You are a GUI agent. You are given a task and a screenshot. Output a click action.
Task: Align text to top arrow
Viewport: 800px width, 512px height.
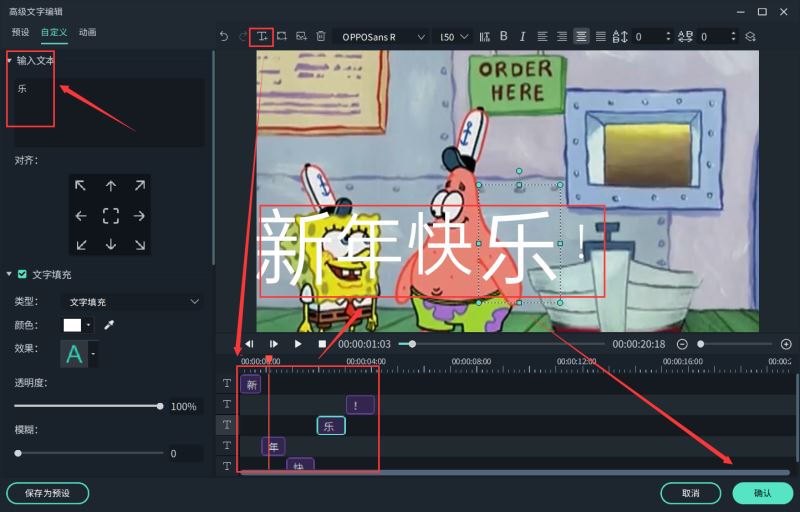click(x=111, y=186)
